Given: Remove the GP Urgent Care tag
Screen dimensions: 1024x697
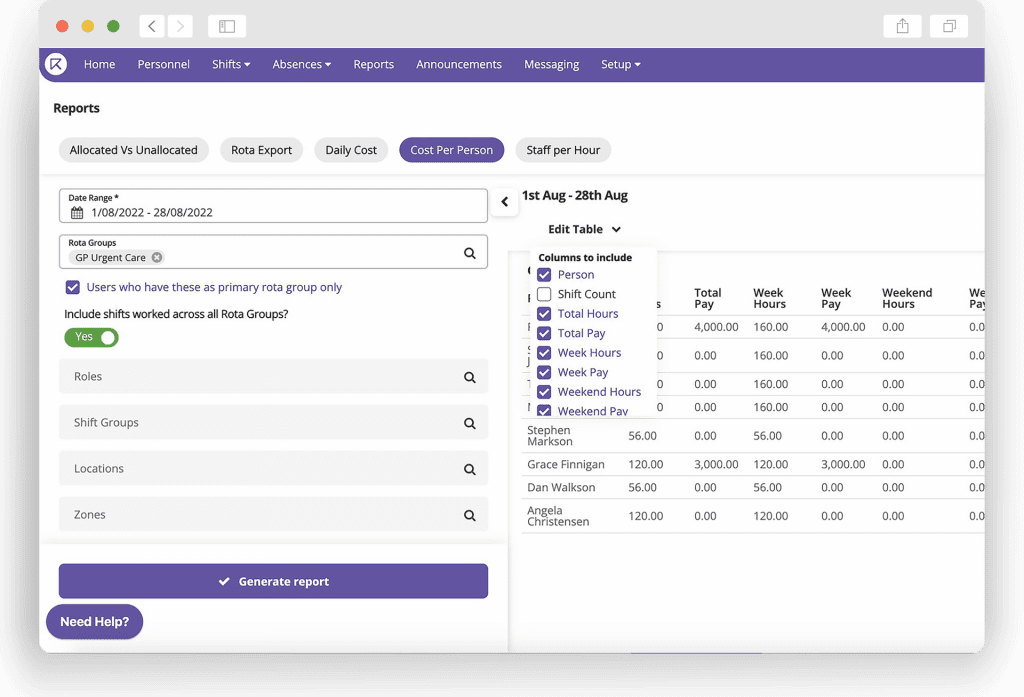Looking at the screenshot, I should click(157, 258).
